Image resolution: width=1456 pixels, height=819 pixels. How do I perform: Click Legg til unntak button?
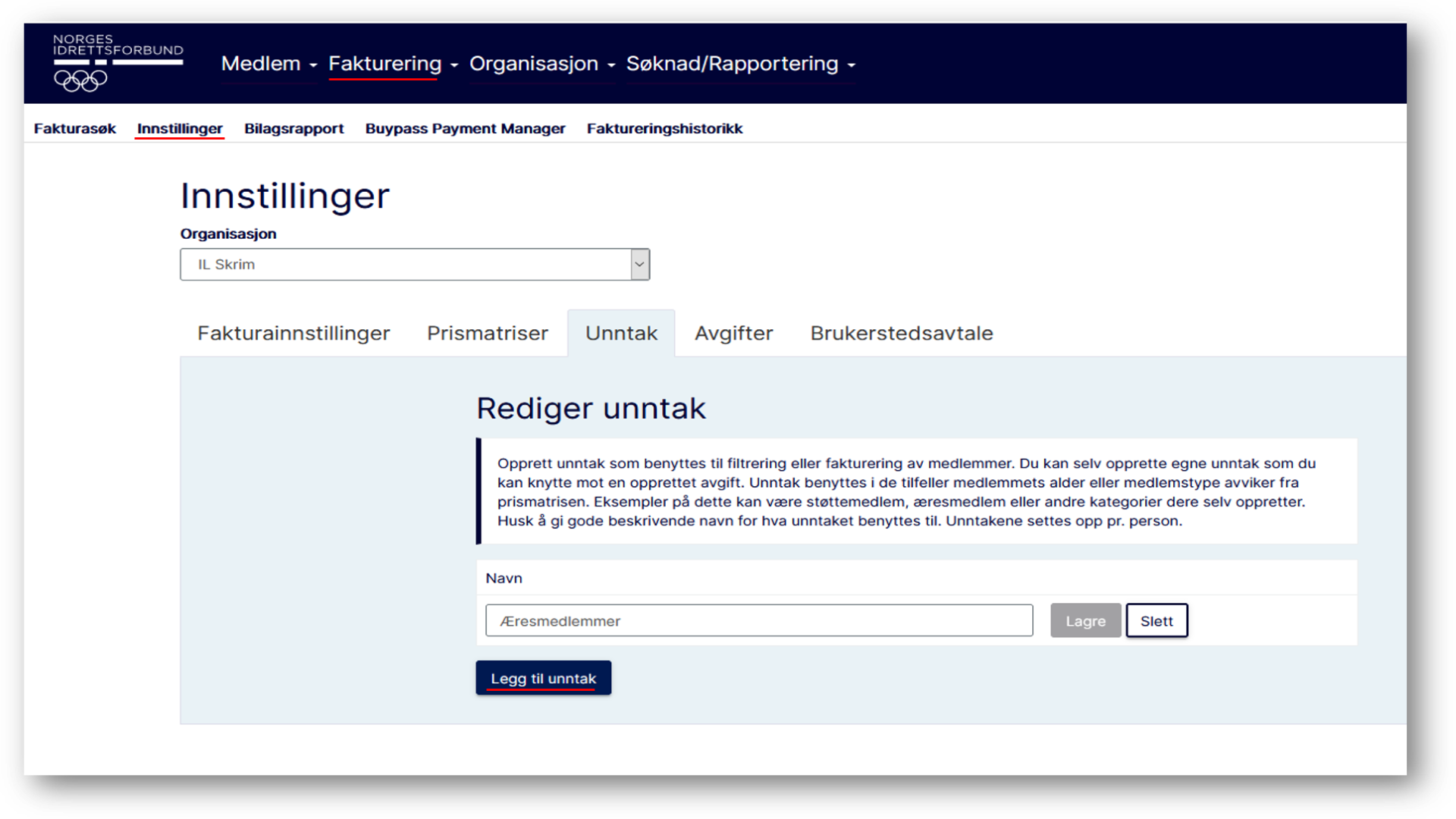point(543,678)
